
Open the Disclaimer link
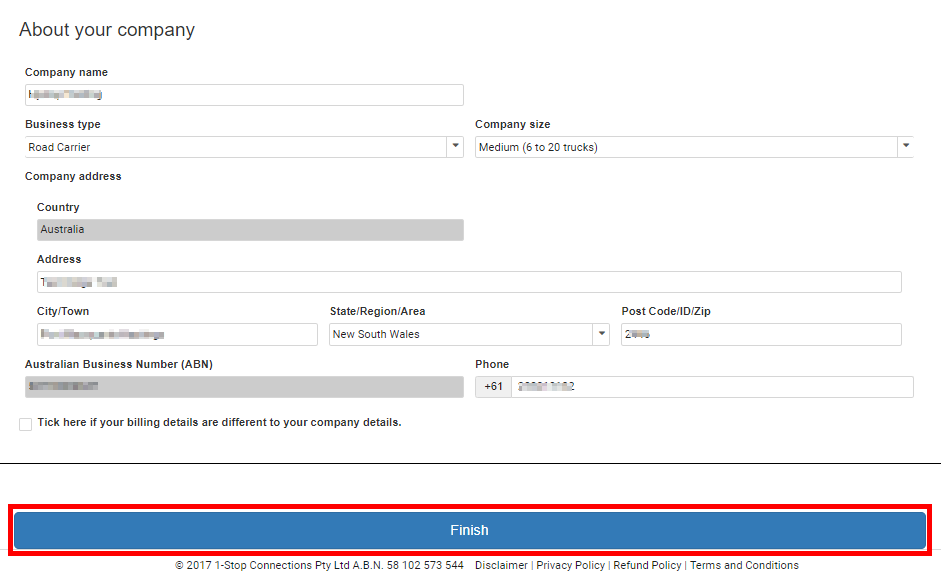point(501,565)
